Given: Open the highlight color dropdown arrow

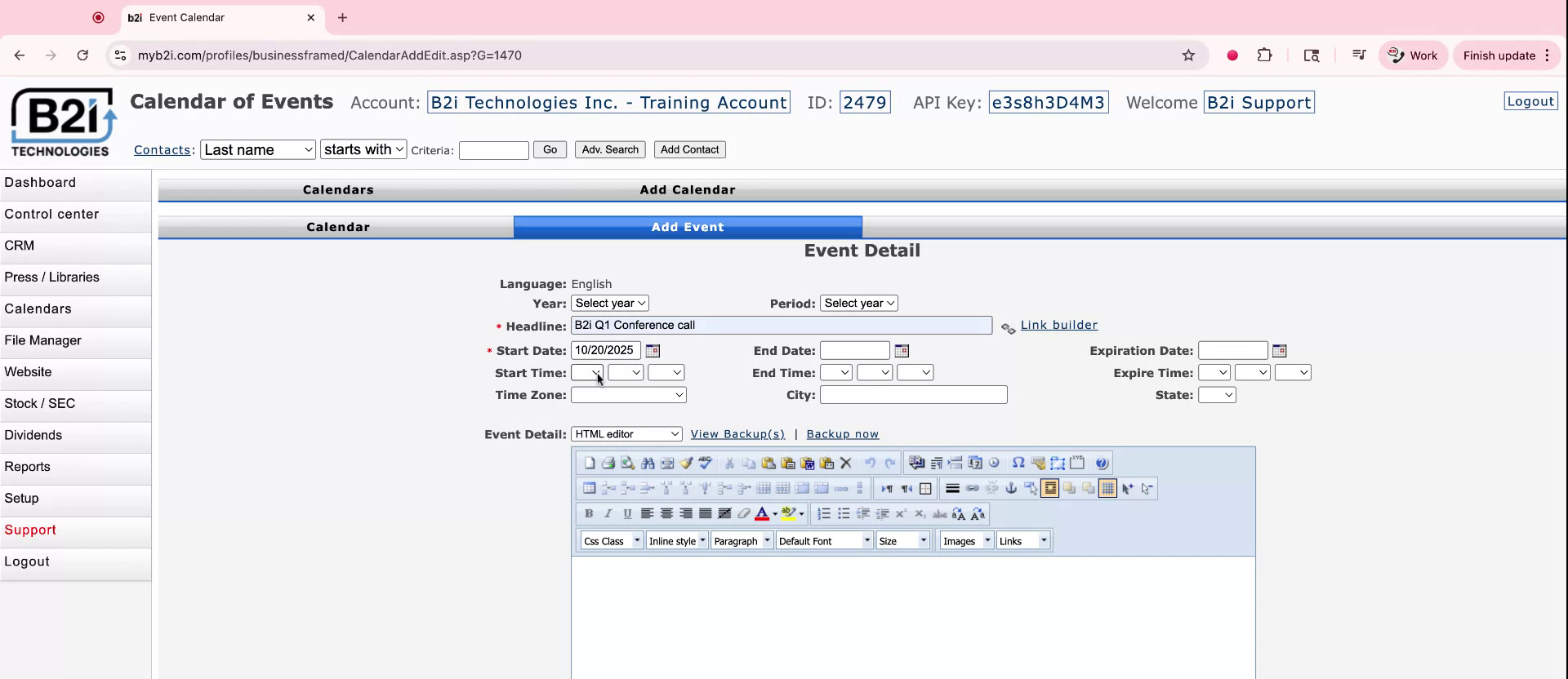Looking at the screenshot, I should 802,514.
